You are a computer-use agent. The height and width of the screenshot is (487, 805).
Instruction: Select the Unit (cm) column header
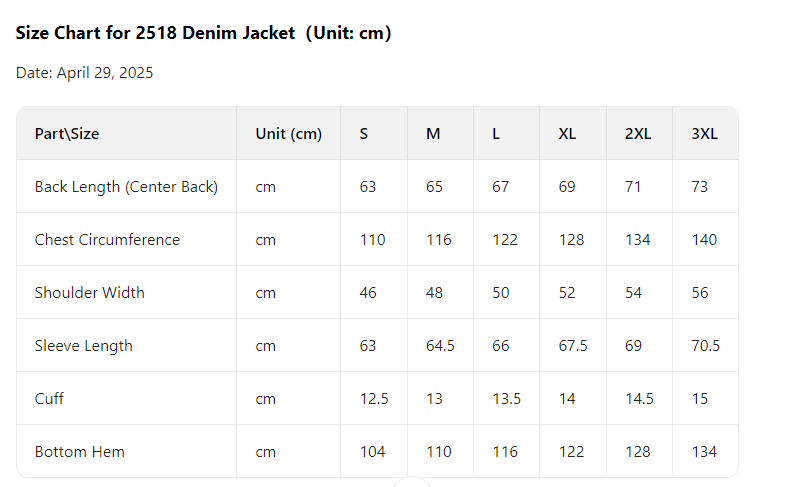point(288,134)
